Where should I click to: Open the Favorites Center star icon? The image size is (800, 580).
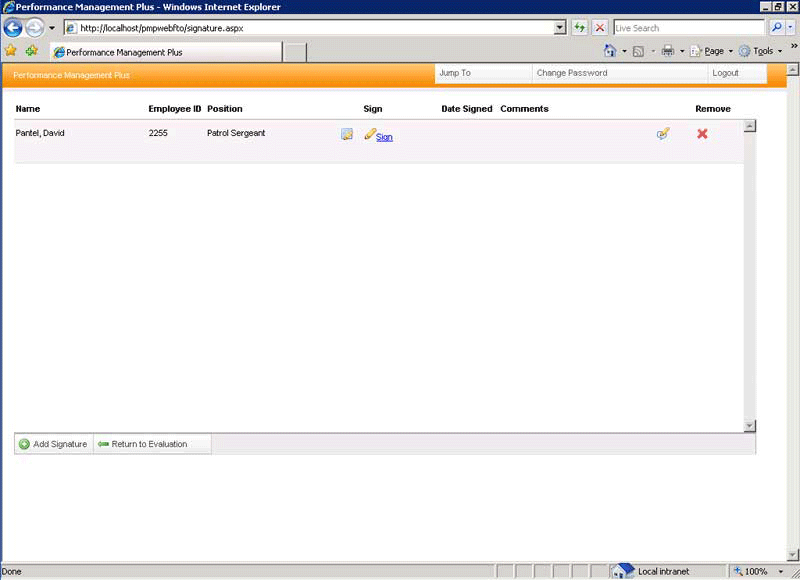(11, 51)
